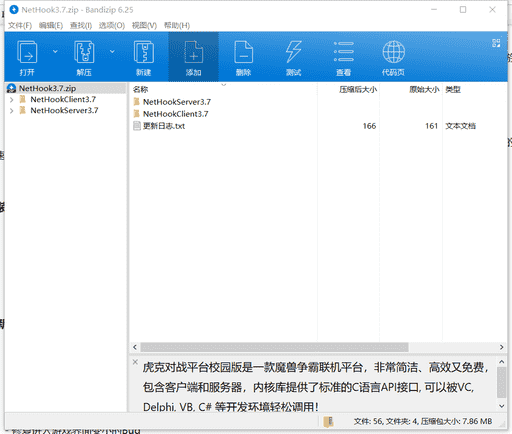Sort by 类型 column header
This screenshot has width=512, height=434.
pyautogui.click(x=453, y=89)
